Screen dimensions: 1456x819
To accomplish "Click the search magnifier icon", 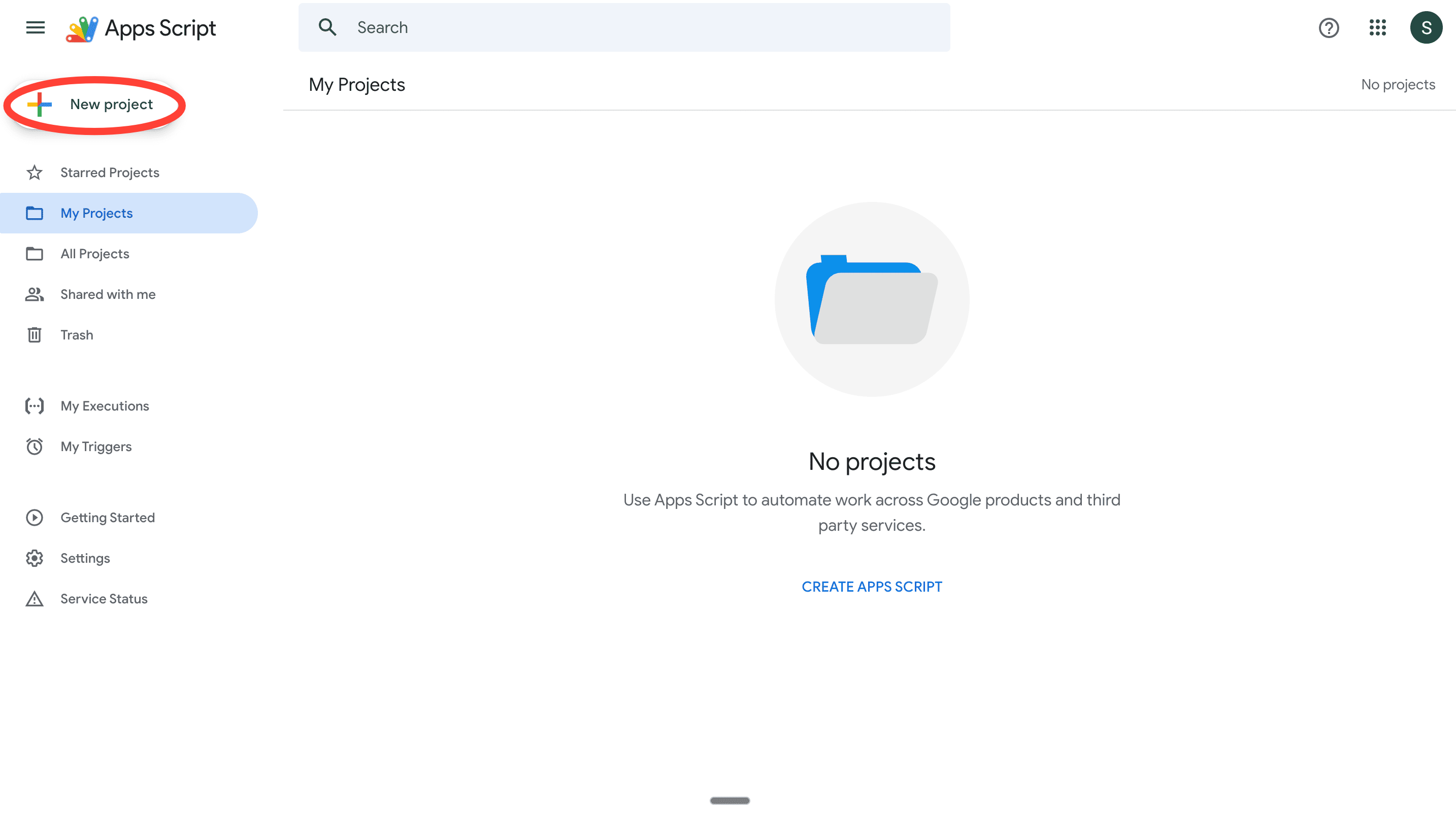I will click(x=327, y=27).
